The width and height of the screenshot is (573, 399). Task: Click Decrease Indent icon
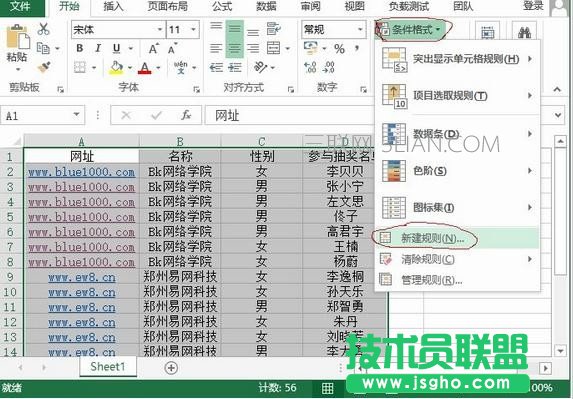point(216,68)
